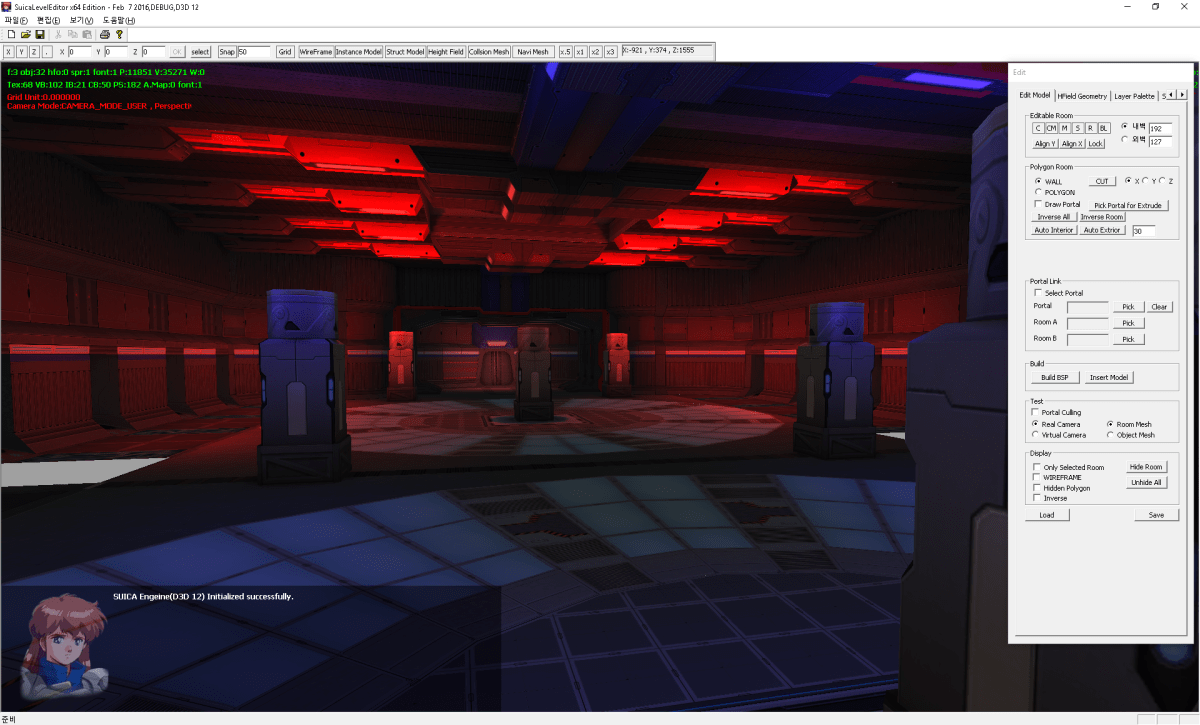Enable the Draw Portal checkbox
The image size is (1200, 725).
pyautogui.click(x=1038, y=204)
